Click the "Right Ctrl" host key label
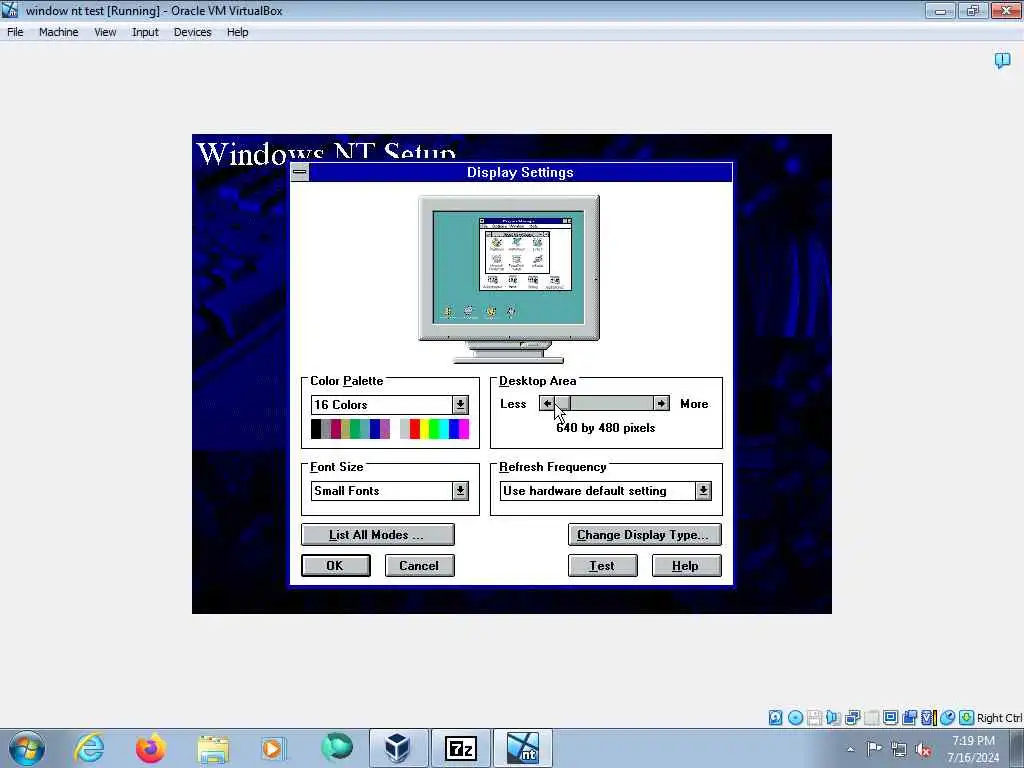Image resolution: width=1024 pixels, height=768 pixels. 999,718
